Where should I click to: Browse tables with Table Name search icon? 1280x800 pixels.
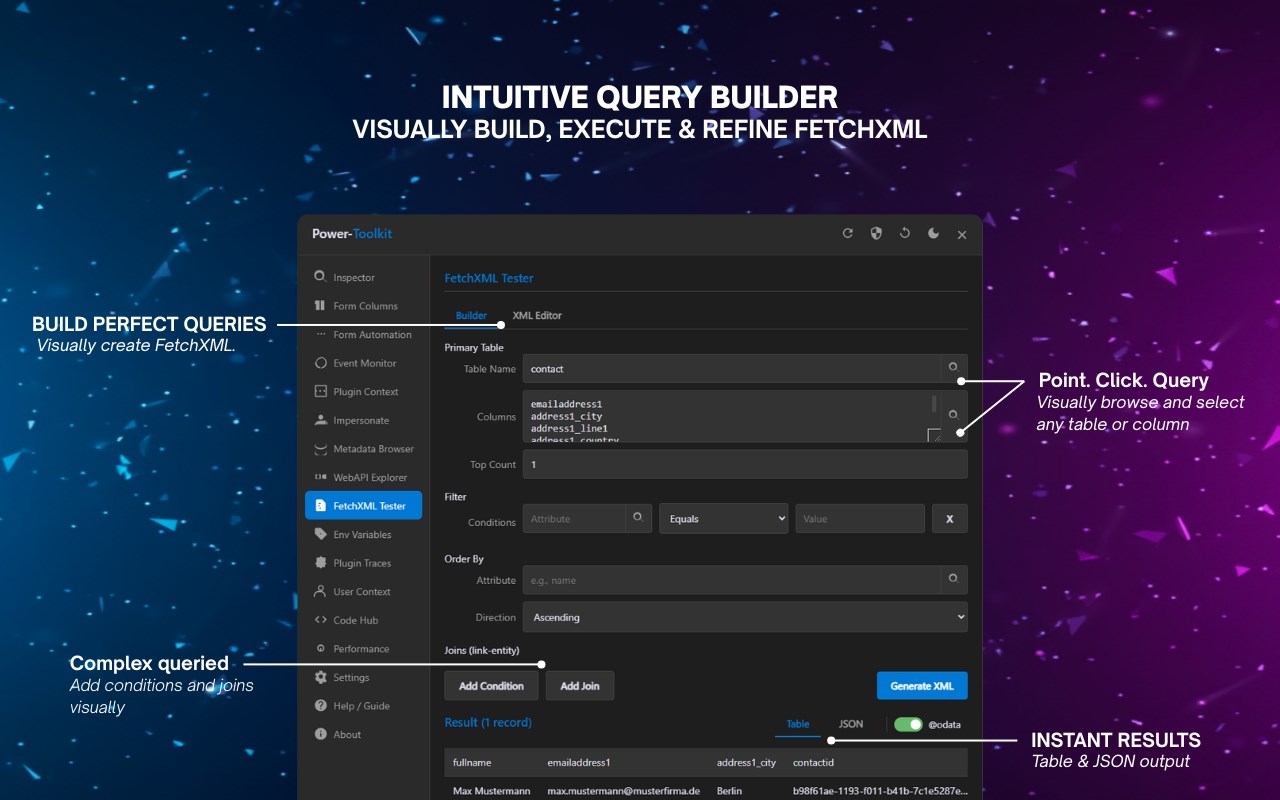tap(954, 368)
